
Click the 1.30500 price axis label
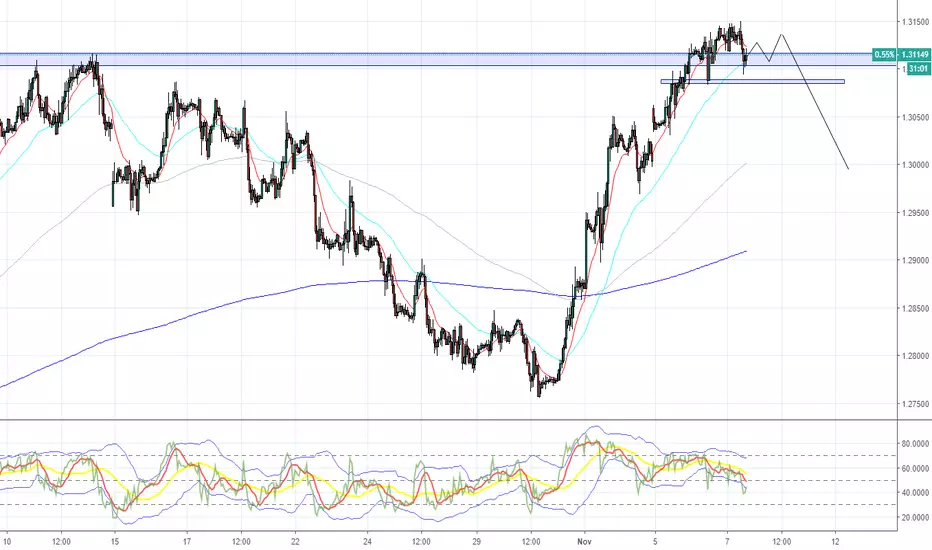[915, 117]
